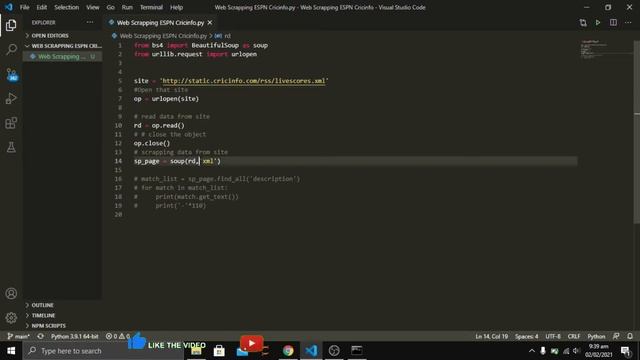
Task: Open the notifications bell in status bar
Action: click(x=630, y=336)
